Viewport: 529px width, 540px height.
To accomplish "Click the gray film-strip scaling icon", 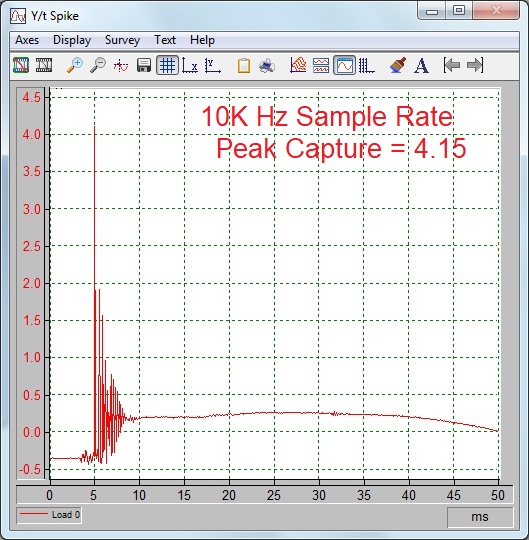I will [44, 65].
